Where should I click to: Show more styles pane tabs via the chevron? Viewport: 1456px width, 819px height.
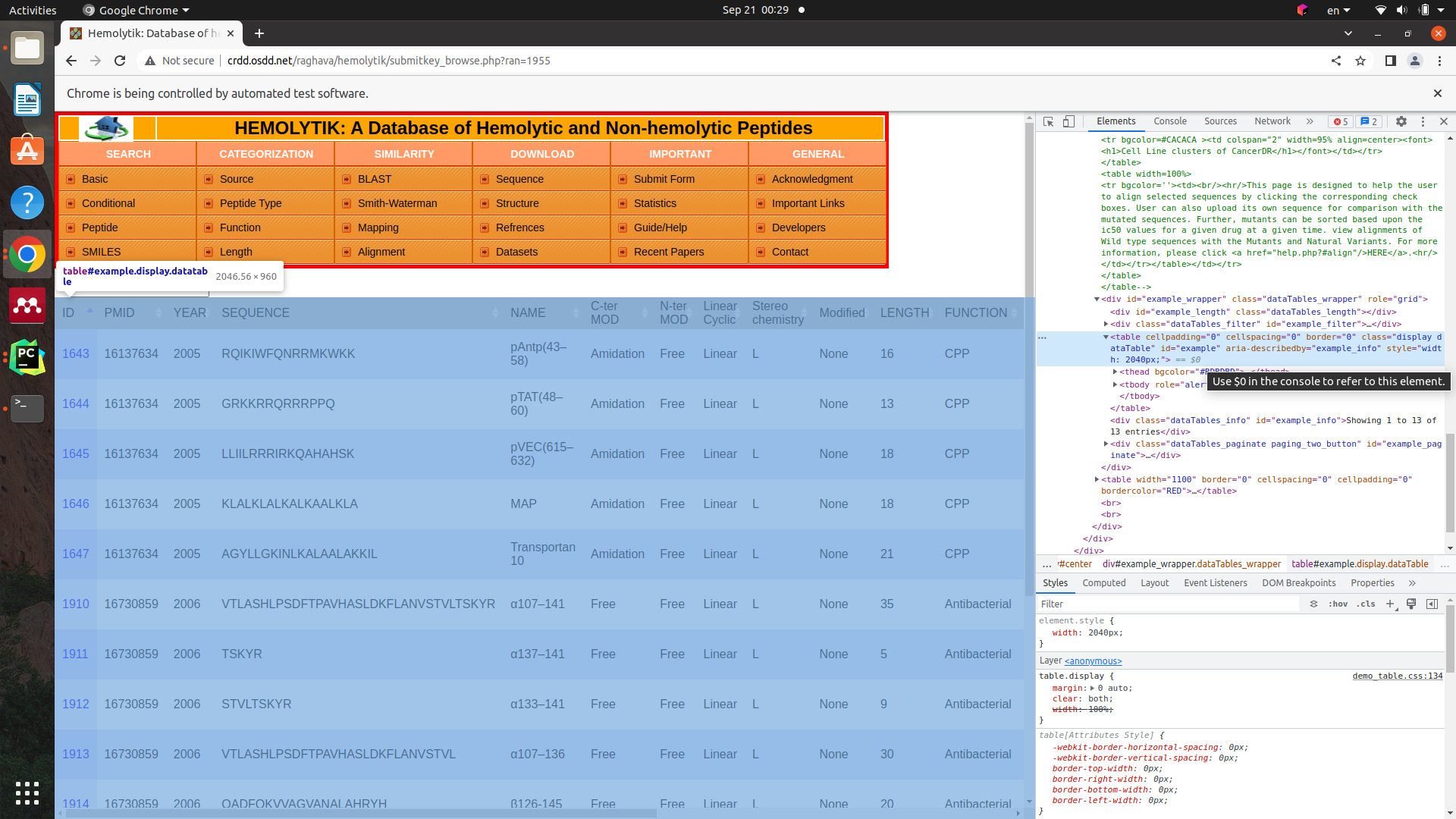pyautogui.click(x=1412, y=583)
